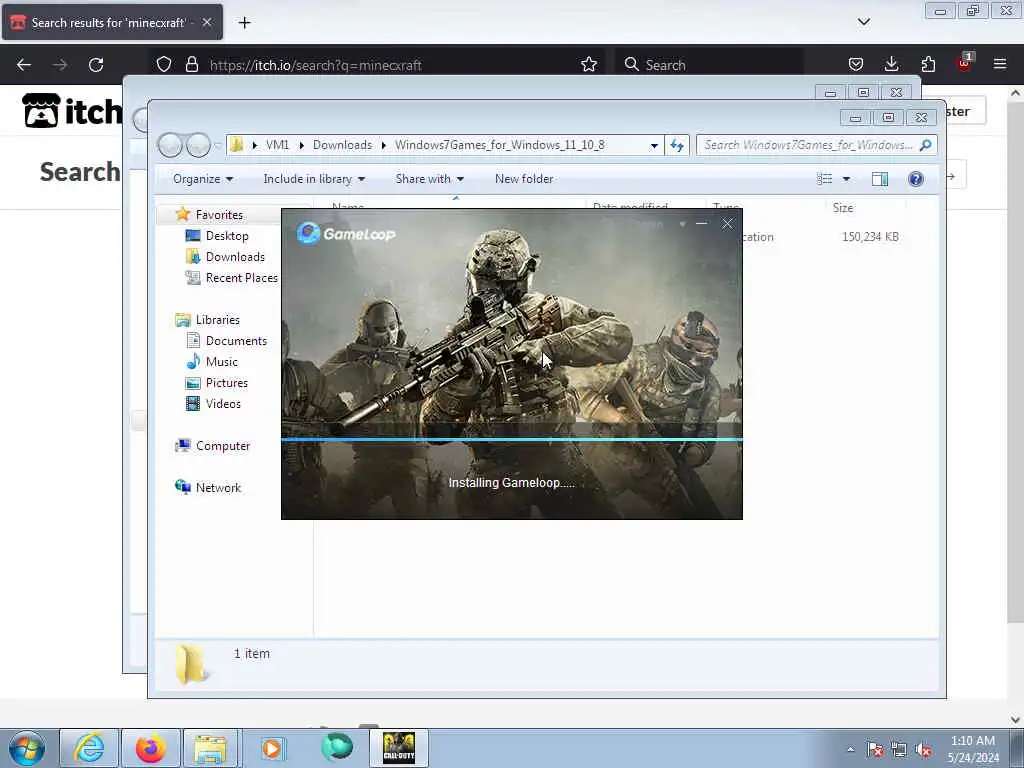Open Explorer help icon

pyautogui.click(x=916, y=179)
